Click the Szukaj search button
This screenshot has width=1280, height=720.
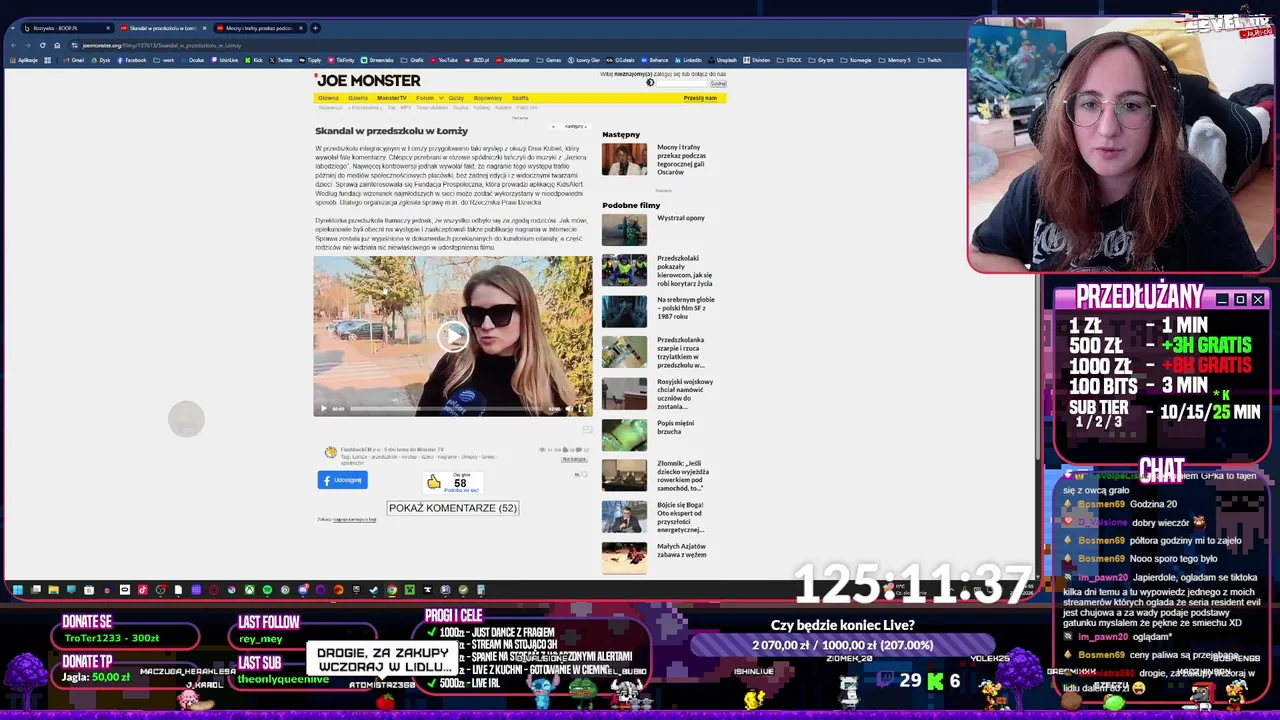pos(718,84)
